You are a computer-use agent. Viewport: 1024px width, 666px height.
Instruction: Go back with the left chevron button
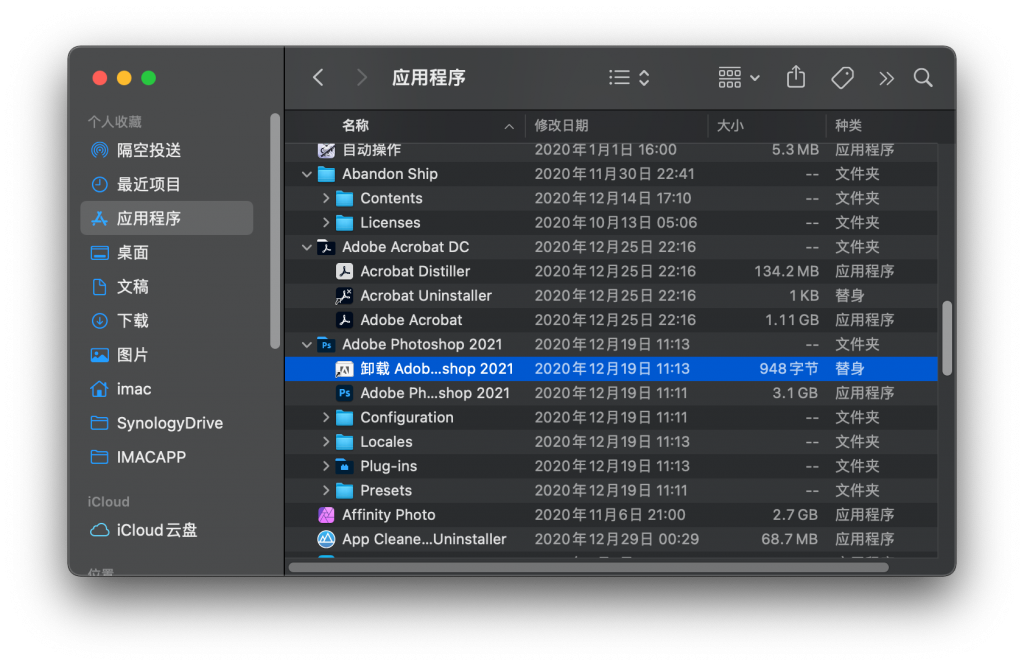tap(318, 78)
